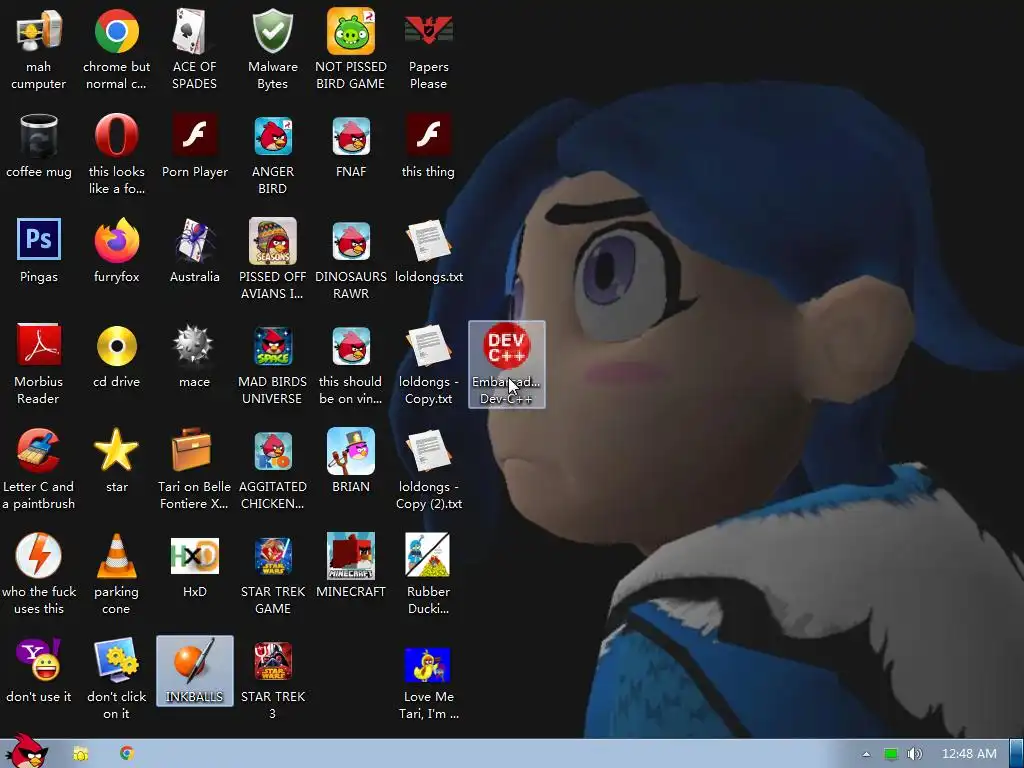
Task: Launch 'chrome but normal c...' shortcut
Action: click(116, 49)
